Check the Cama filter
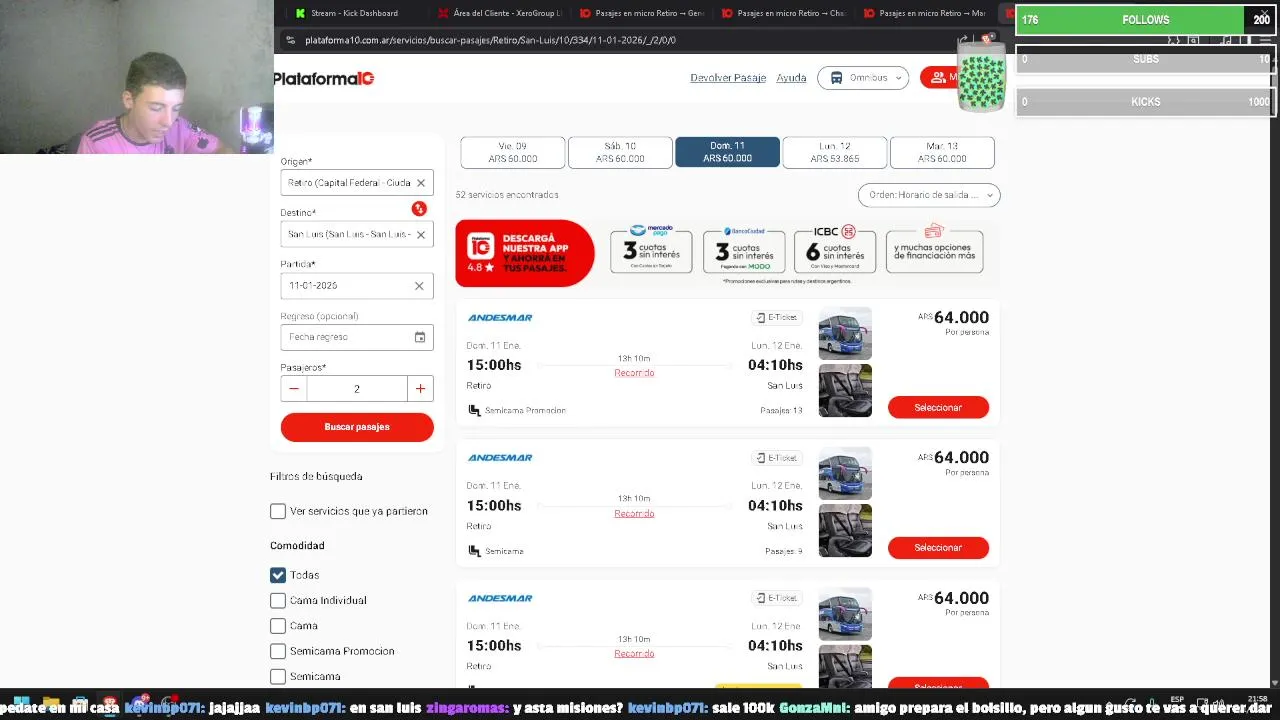The height and width of the screenshot is (720, 1280). (278, 626)
